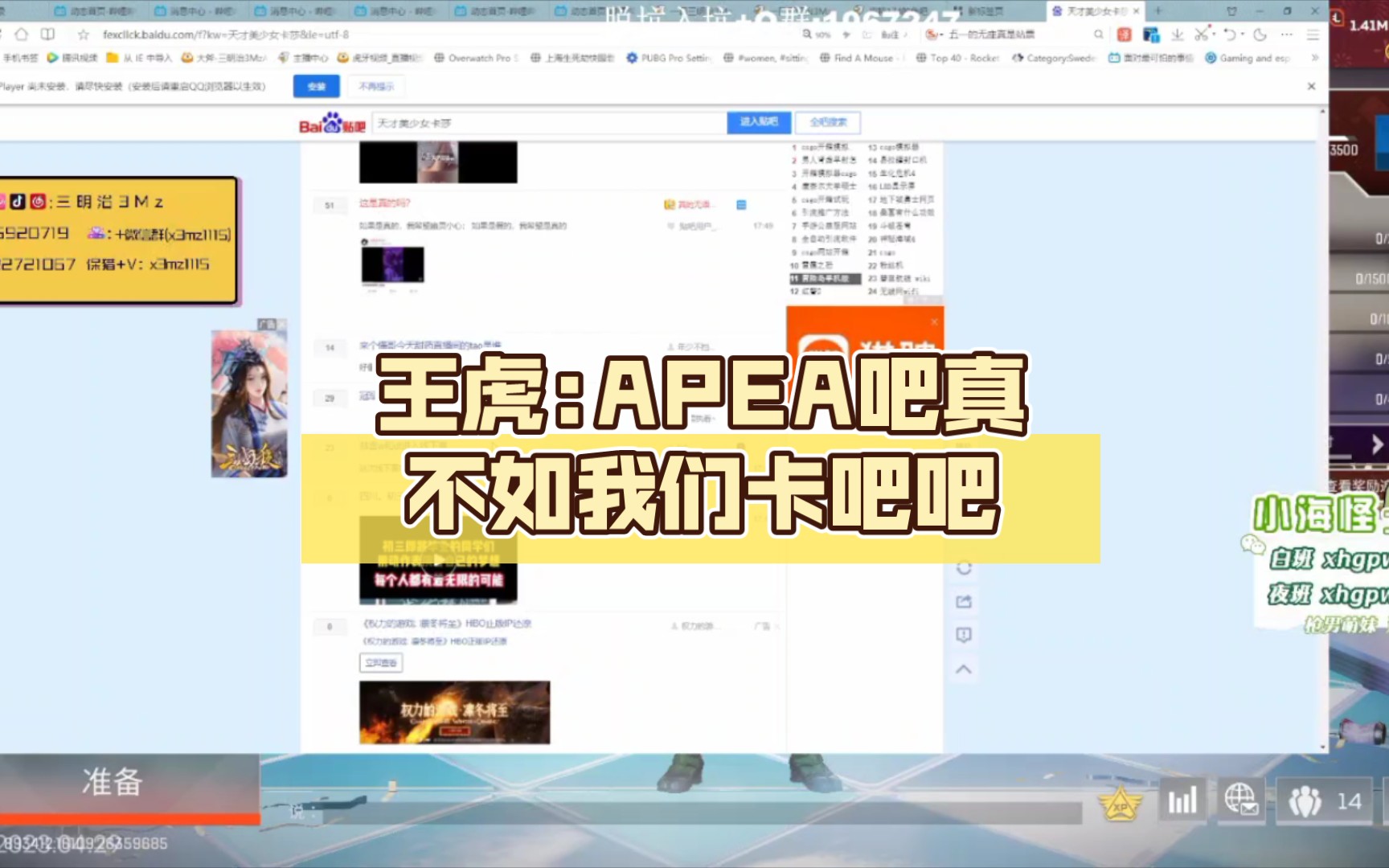Click the share icon in floating sidebar
1389x868 pixels.
coord(964,601)
